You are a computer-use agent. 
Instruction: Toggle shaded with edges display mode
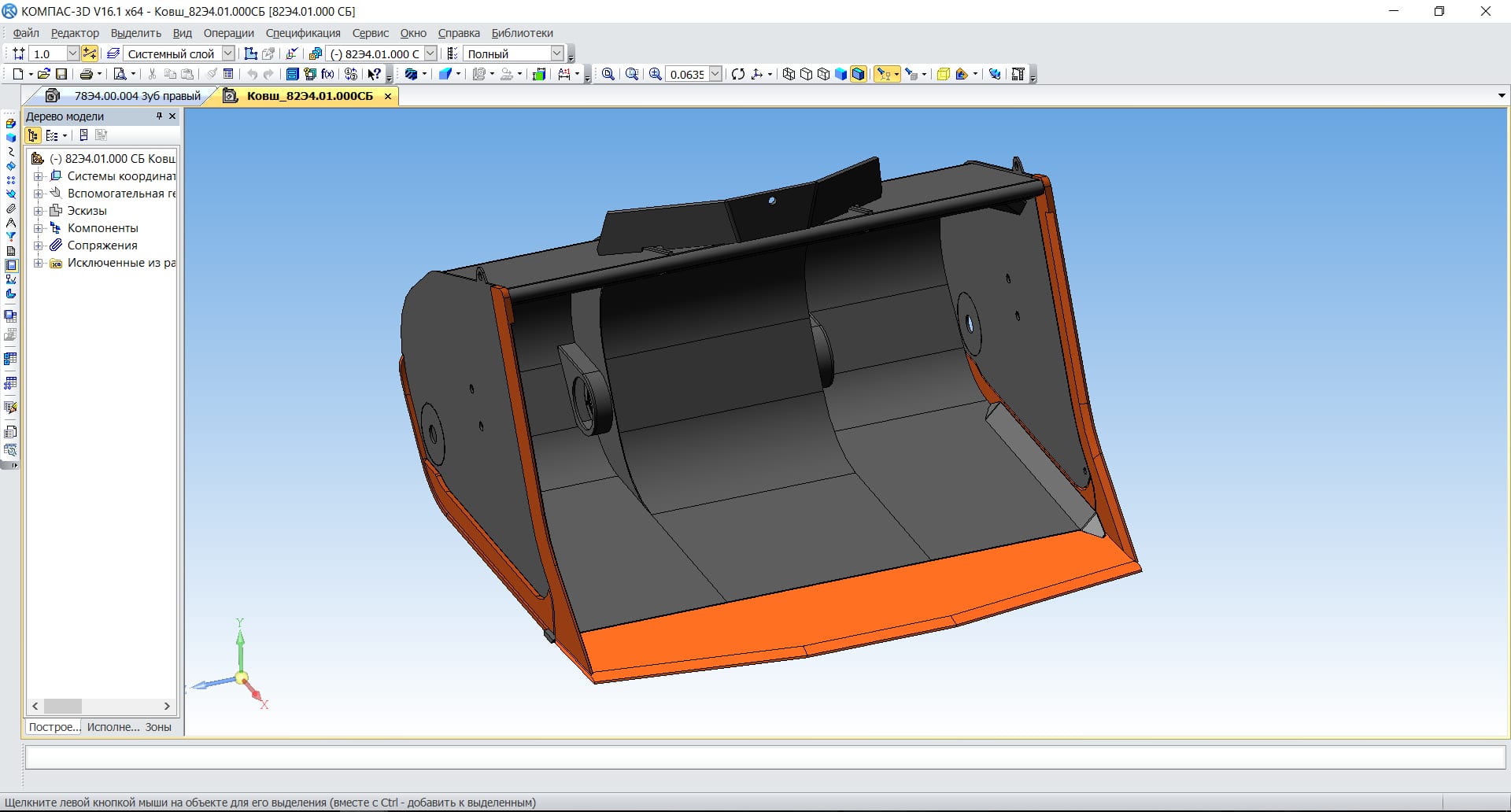click(858, 74)
